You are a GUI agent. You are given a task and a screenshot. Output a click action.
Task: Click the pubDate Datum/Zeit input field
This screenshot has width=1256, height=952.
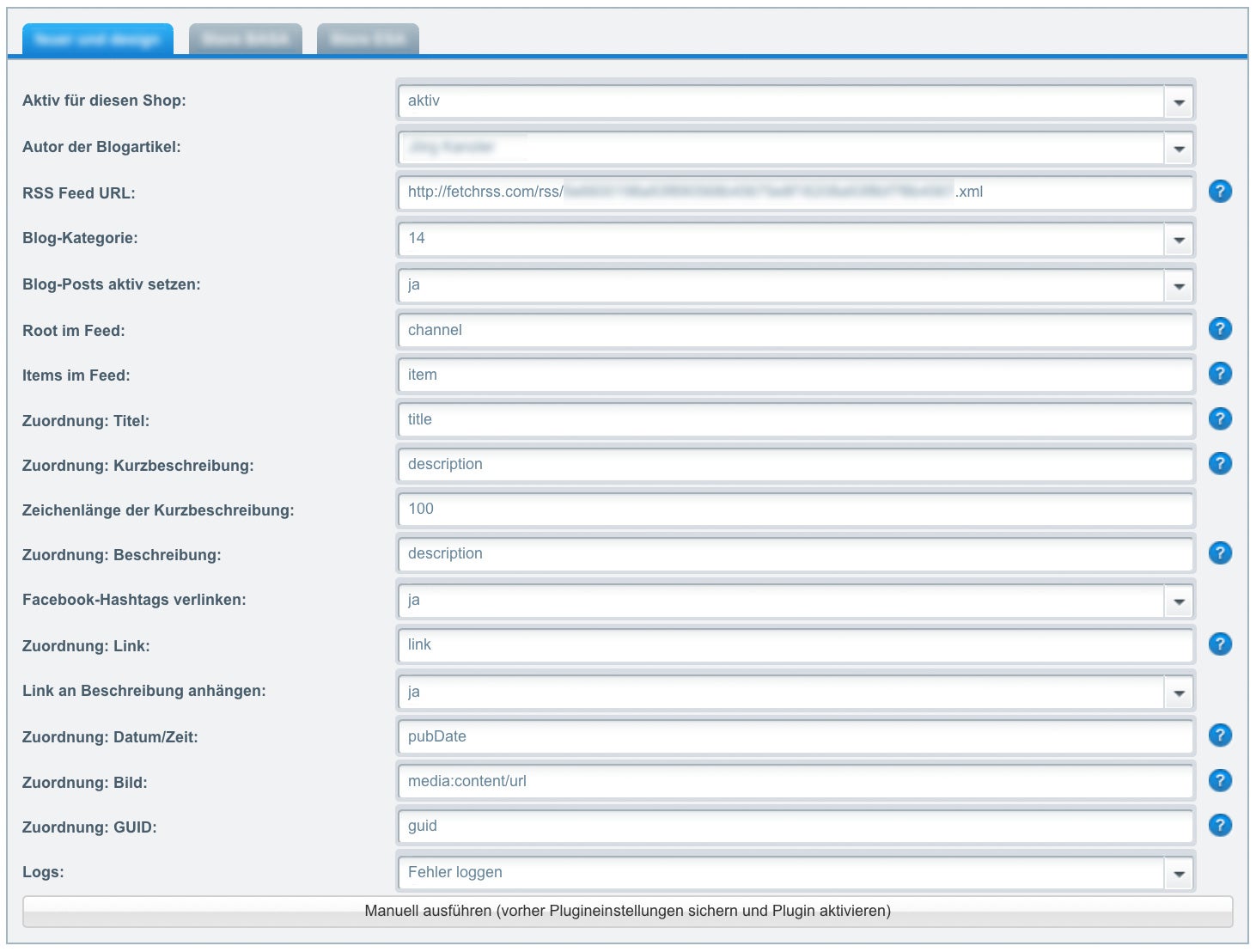click(x=796, y=736)
